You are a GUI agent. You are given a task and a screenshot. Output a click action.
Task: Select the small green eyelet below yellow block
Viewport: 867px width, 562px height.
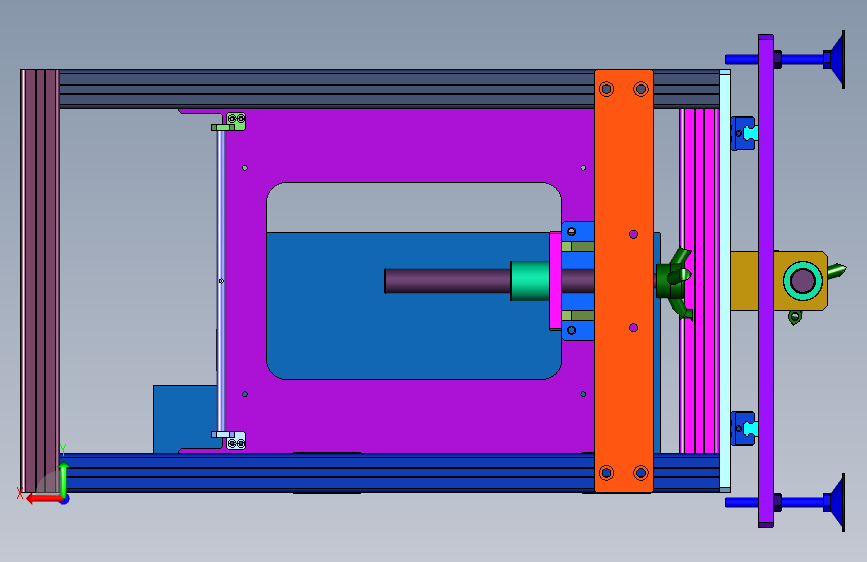pos(795,318)
